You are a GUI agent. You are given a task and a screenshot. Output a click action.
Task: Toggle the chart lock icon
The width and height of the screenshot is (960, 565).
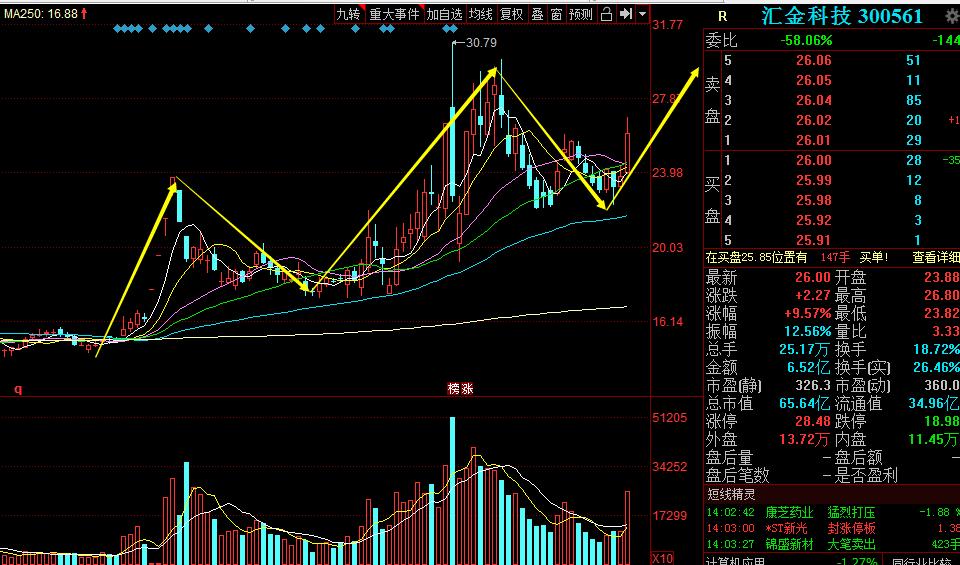(x=607, y=14)
